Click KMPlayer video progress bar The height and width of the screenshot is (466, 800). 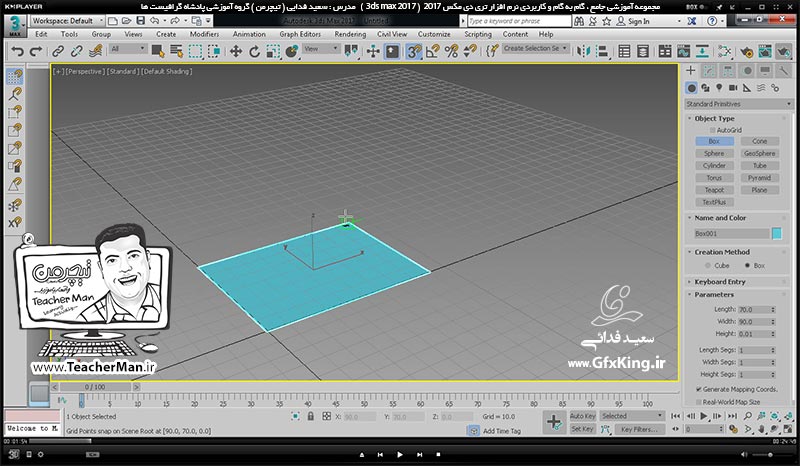[401, 441]
